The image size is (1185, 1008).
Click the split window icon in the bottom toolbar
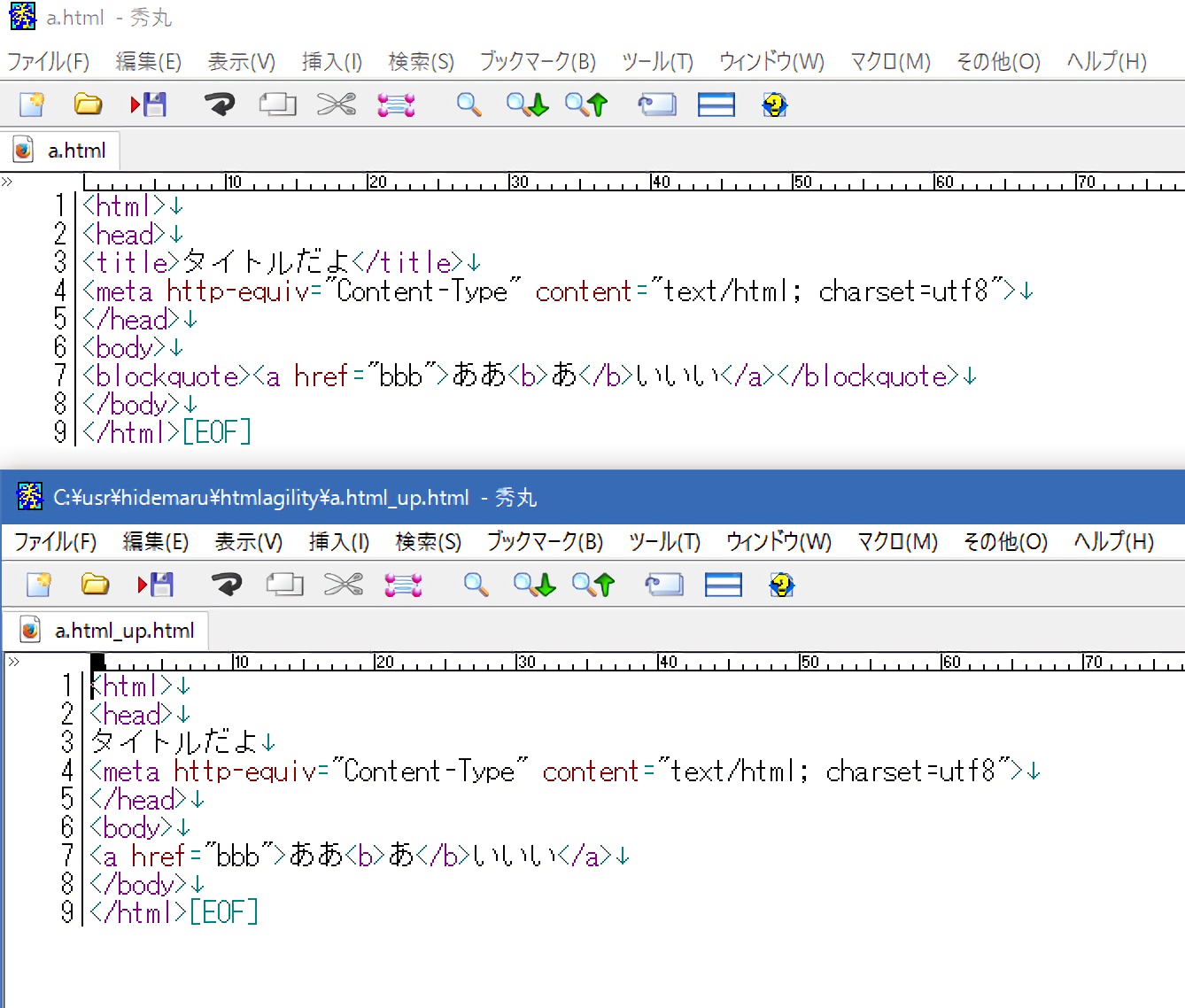click(723, 585)
